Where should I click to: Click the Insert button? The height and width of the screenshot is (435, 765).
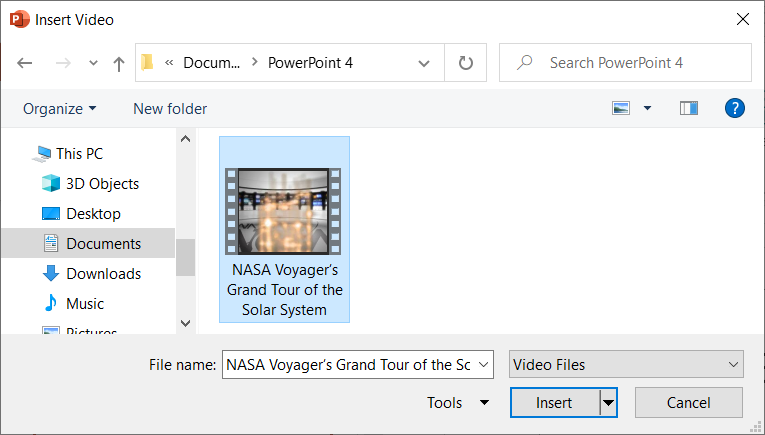point(554,403)
